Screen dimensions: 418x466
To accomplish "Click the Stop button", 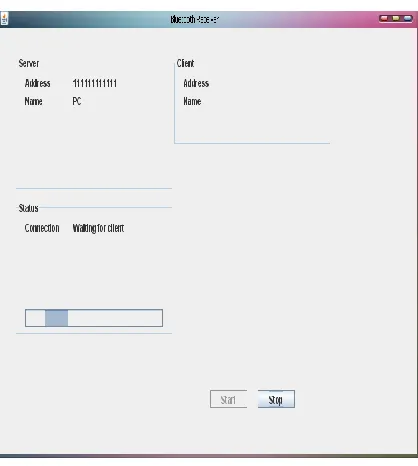I will [x=276, y=399].
